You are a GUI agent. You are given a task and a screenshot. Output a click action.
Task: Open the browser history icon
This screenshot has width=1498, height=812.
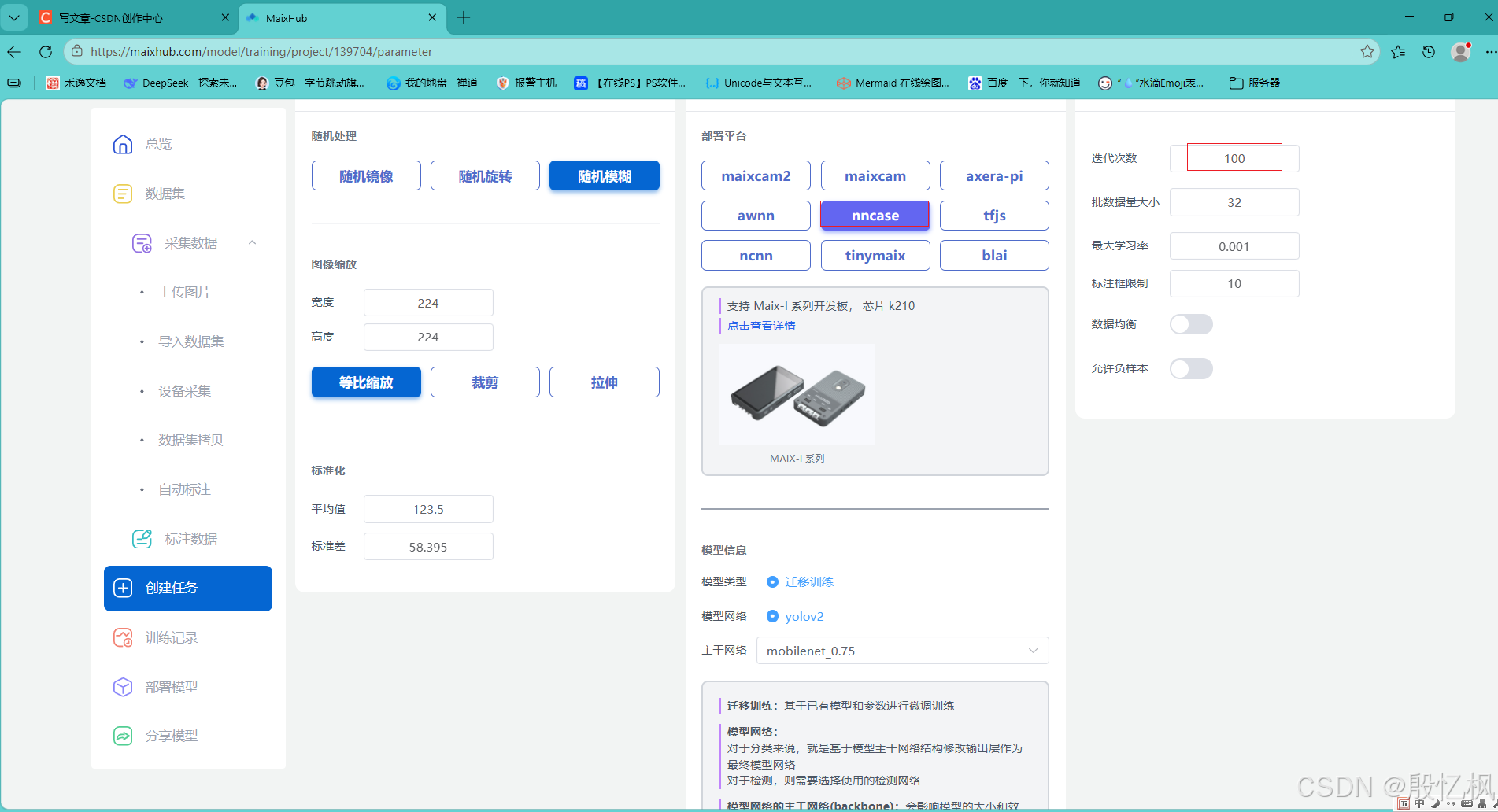[1429, 52]
